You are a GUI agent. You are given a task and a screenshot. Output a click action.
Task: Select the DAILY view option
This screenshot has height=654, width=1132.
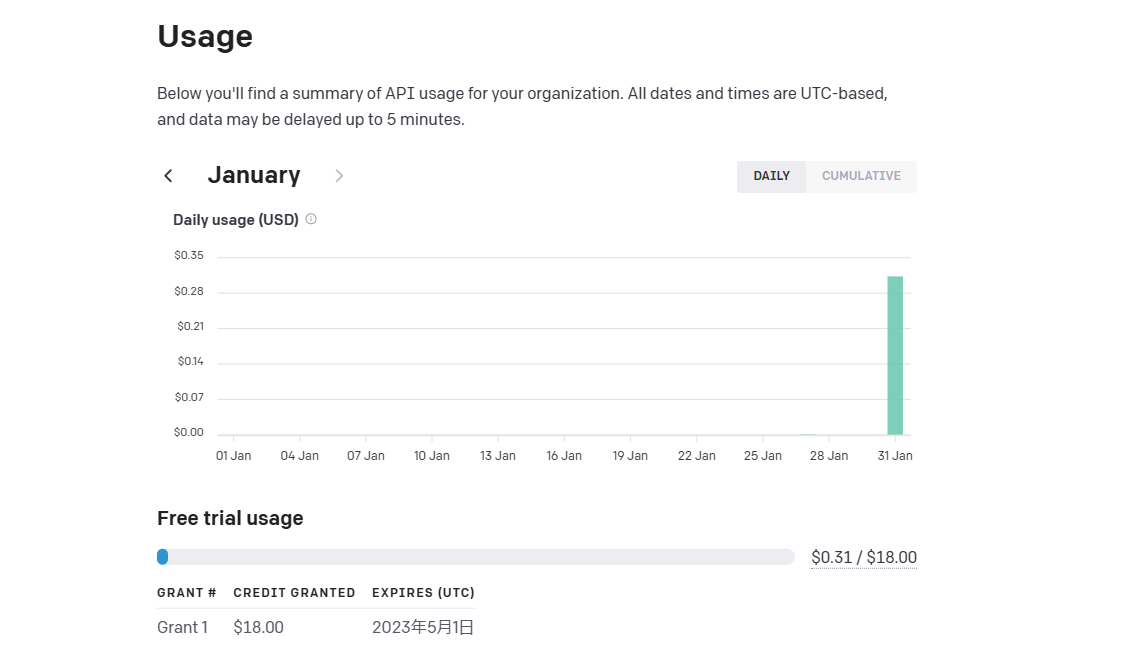click(x=771, y=176)
